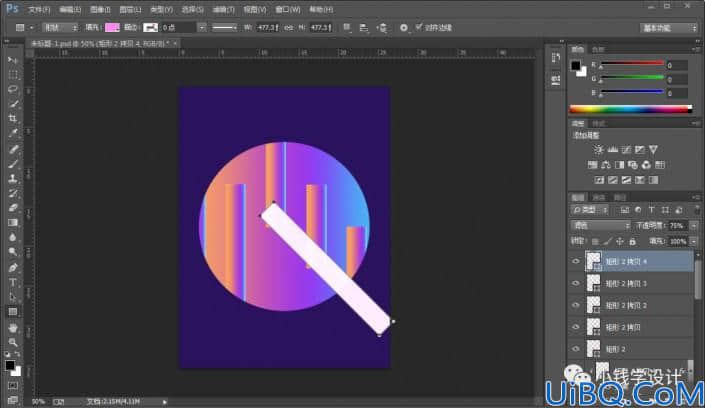The image size is (705, 408).
Task: Select the Zoom tool
Action: coord(13,342)
